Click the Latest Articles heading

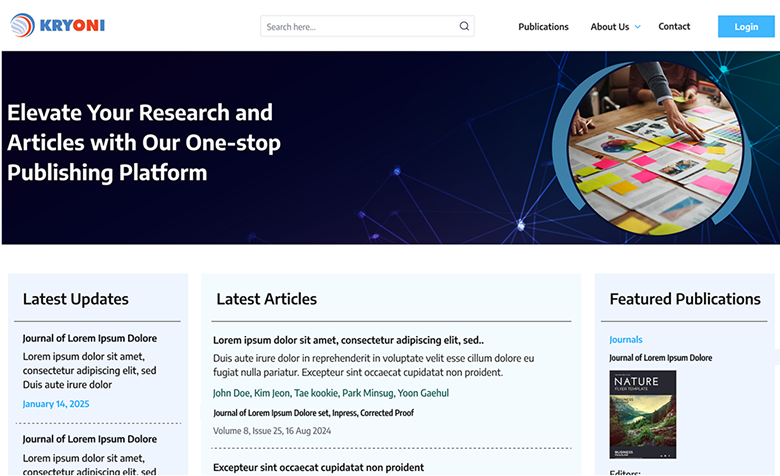pyautogui.click(x=267, y=299)
